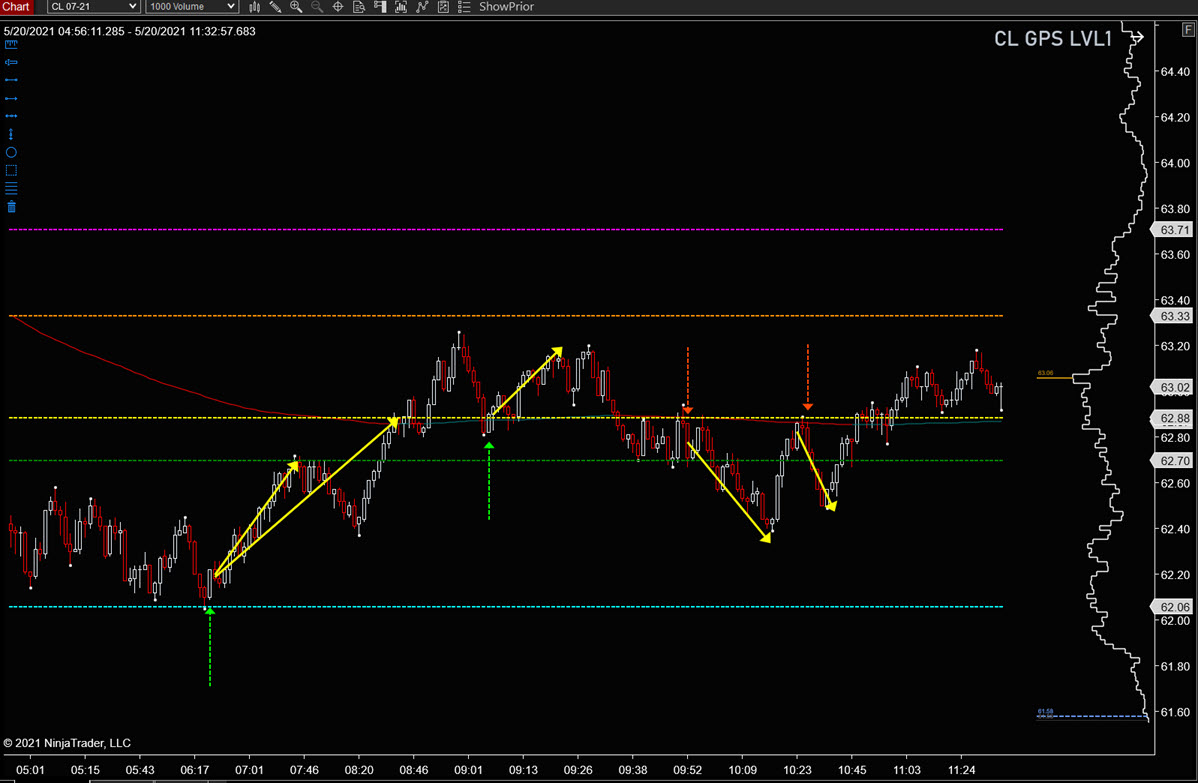Viewport: 1198px width, 783px height.
Task: Select the ray arrow drawing tool
Action: coord(11,98)
